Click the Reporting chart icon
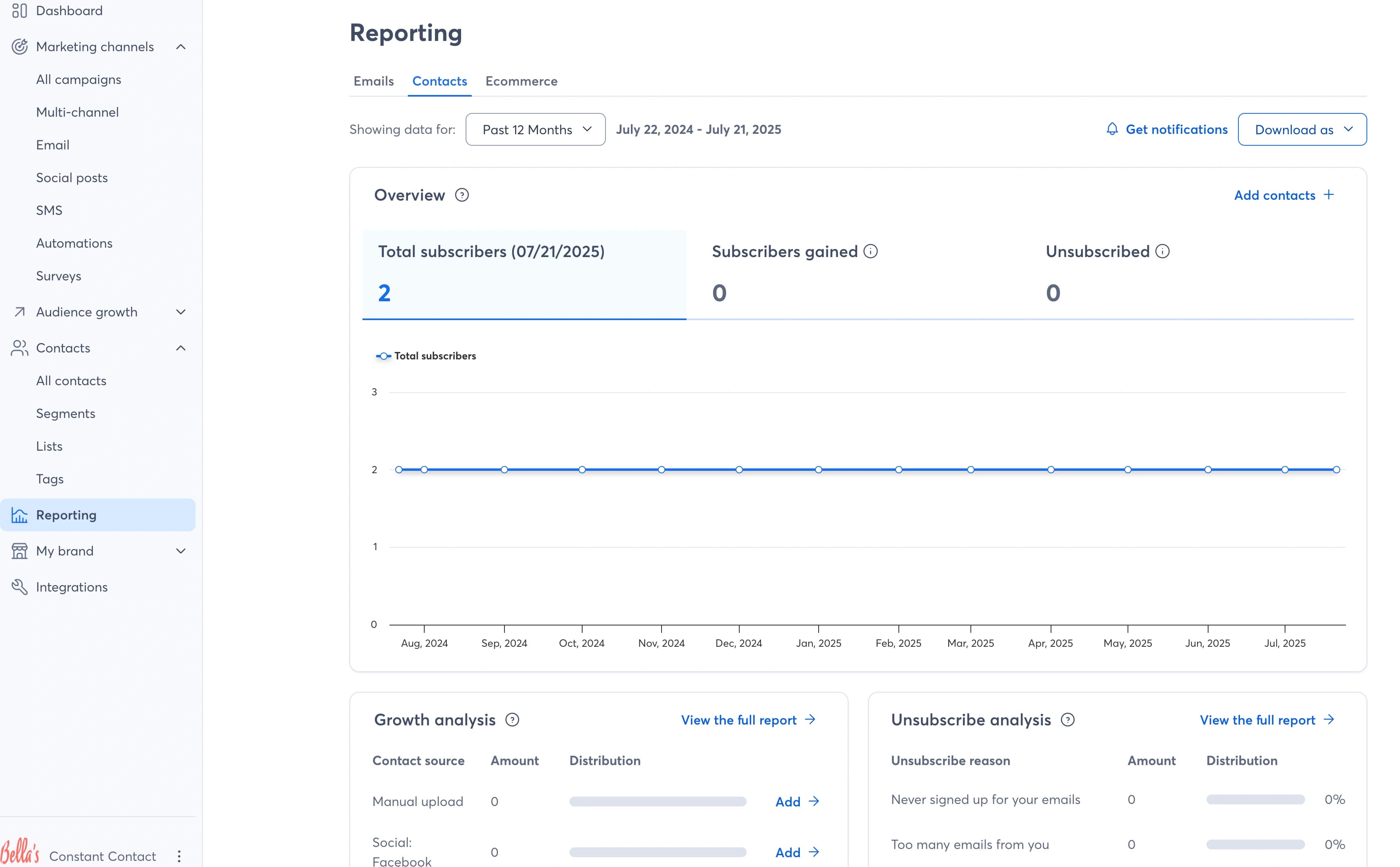Viewport: 1400px width, 867px height. 20,515
